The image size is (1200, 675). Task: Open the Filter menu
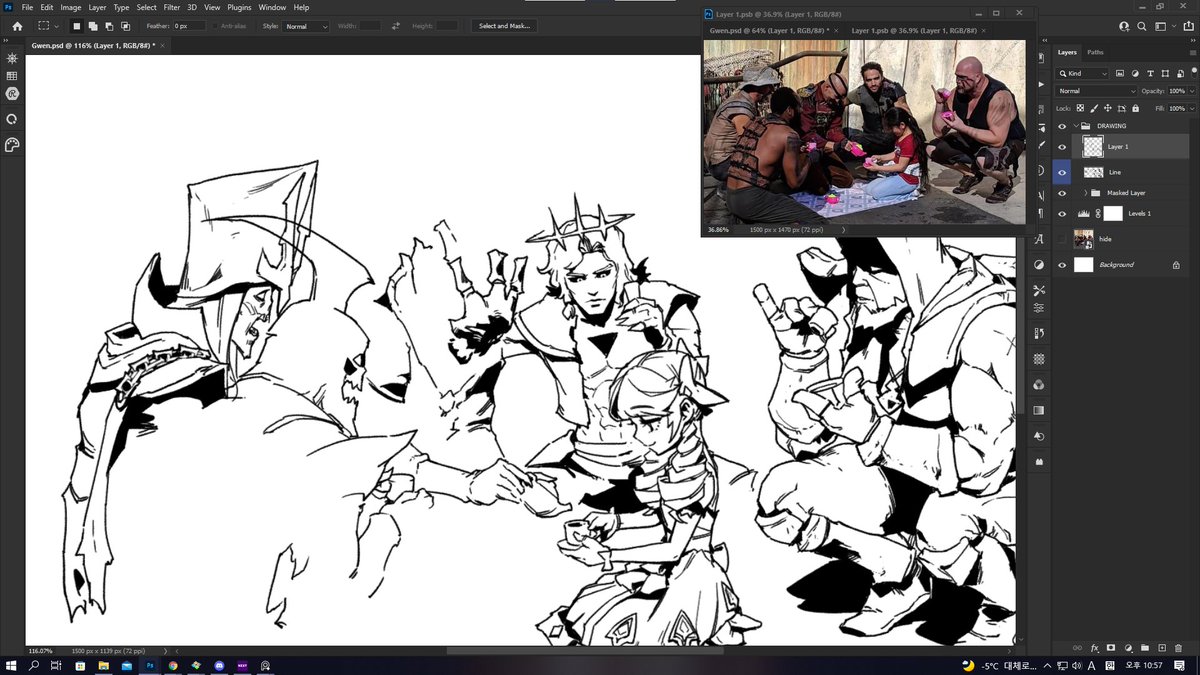pyautogui.click(x=172, y=7)
